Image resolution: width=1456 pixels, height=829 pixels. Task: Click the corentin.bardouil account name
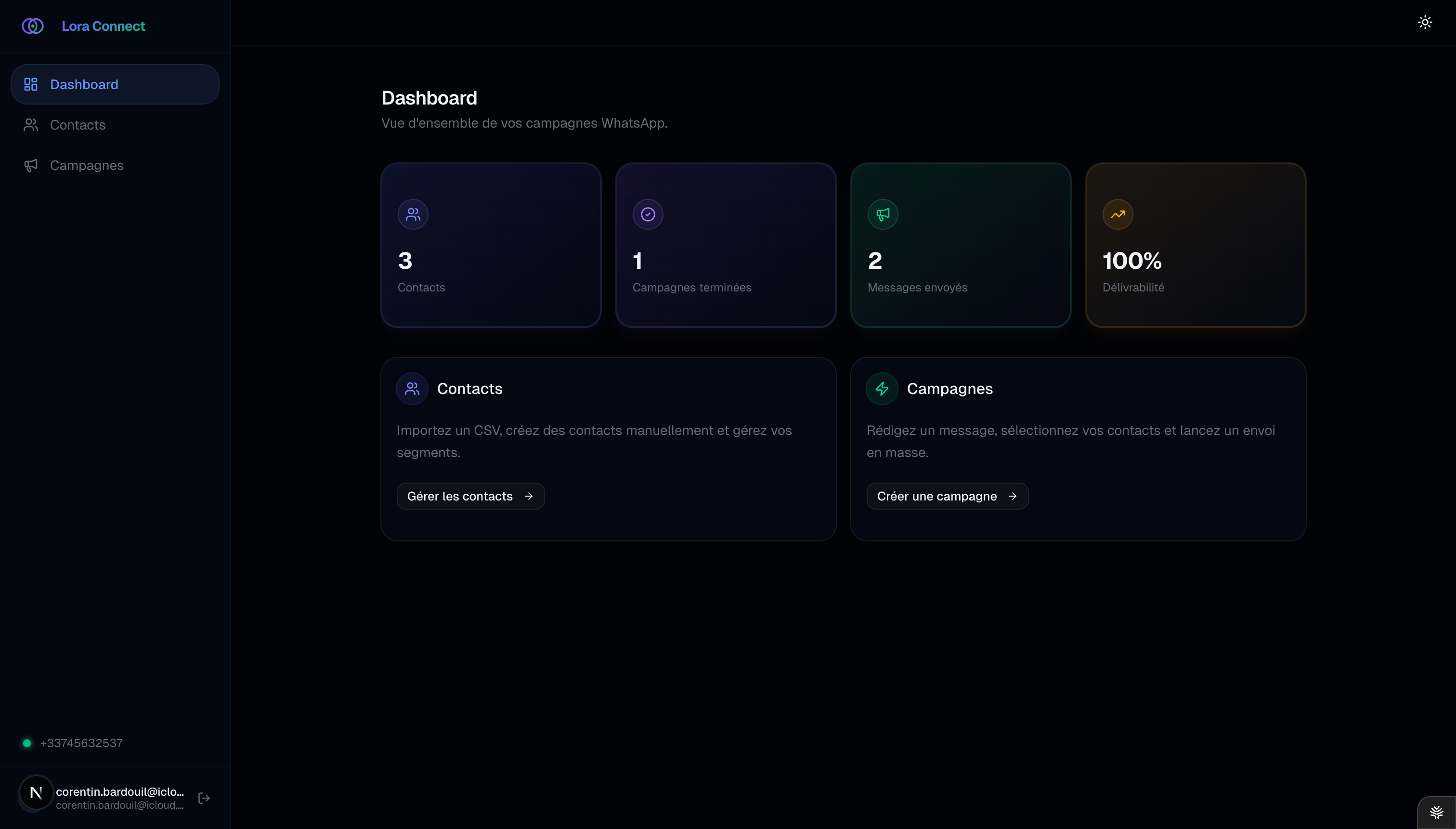(x=120, y=792)
